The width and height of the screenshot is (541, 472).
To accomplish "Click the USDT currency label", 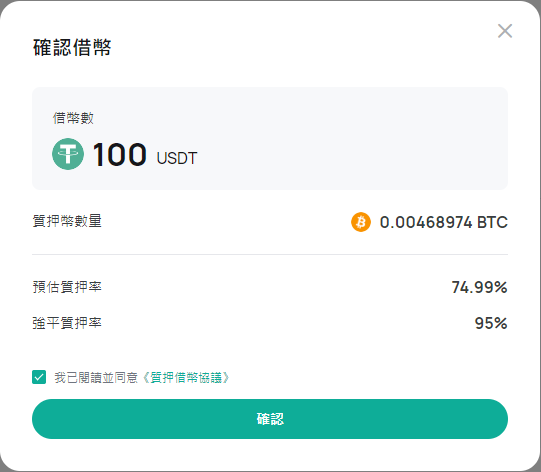I will (x=177, y=158).
